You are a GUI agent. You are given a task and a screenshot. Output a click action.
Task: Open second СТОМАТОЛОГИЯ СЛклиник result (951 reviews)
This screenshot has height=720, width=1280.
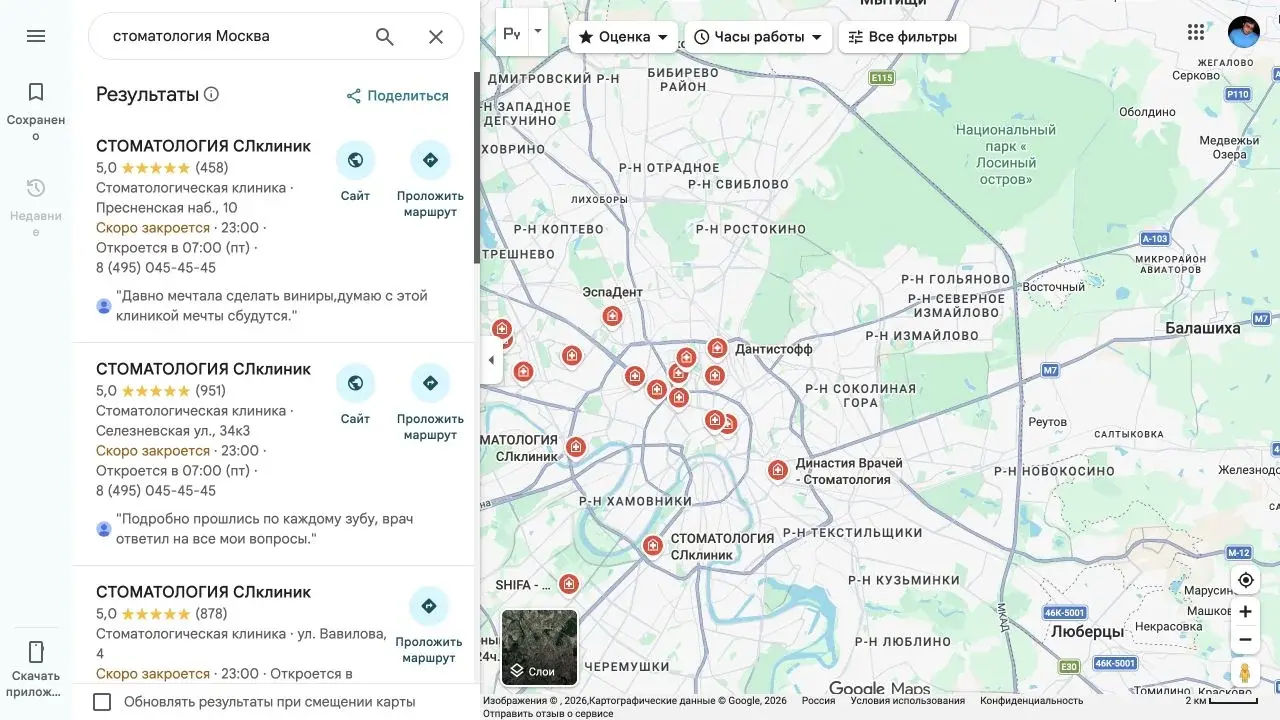(203, 369)
